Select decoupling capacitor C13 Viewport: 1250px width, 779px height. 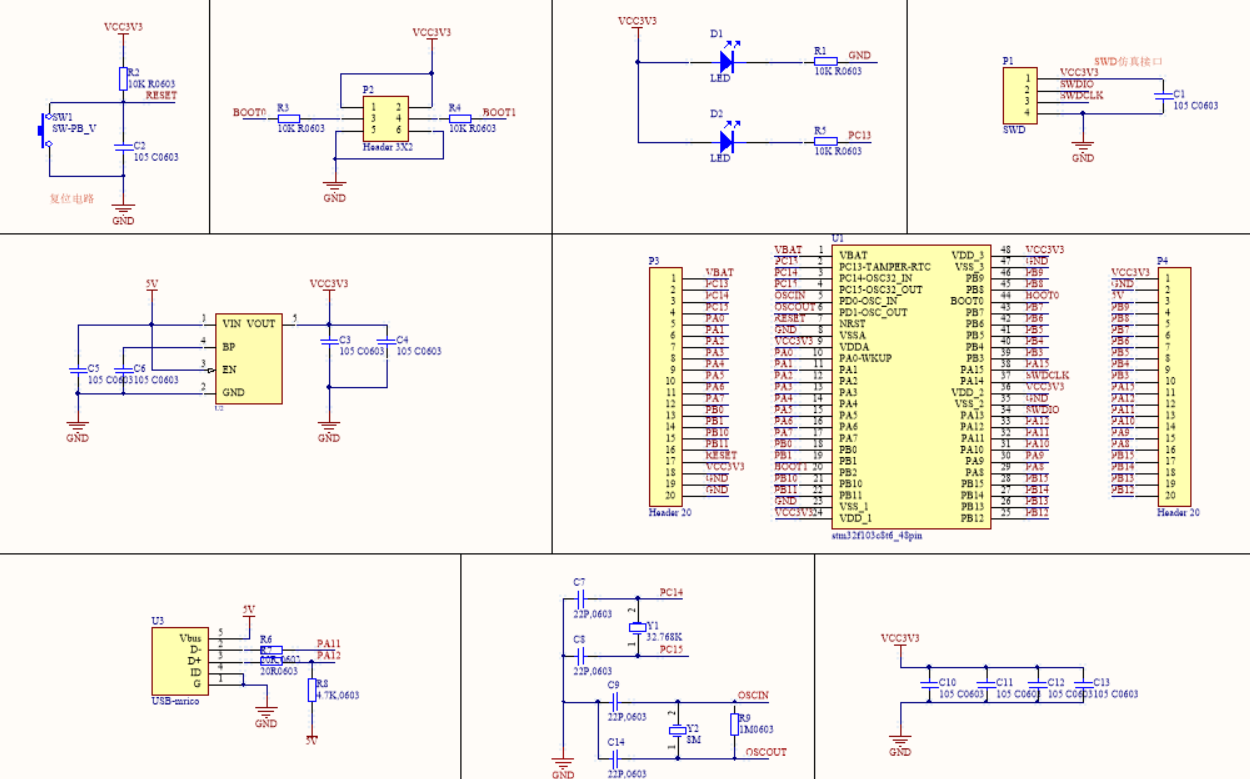1082,685
